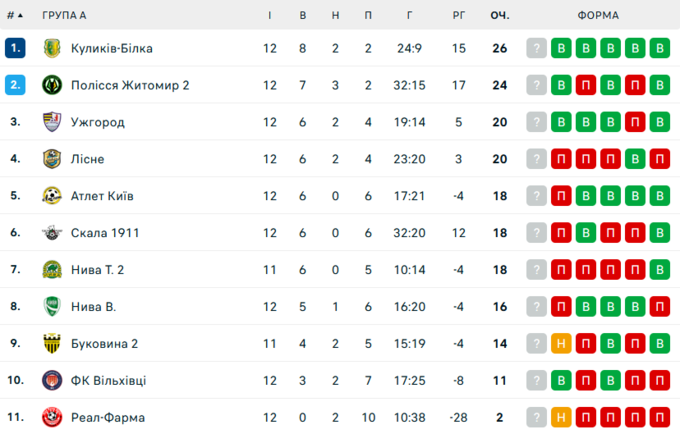Screen dimensions: 680x434
Task: Click the Ужгород team emblem
Action: tap(52, 122)
